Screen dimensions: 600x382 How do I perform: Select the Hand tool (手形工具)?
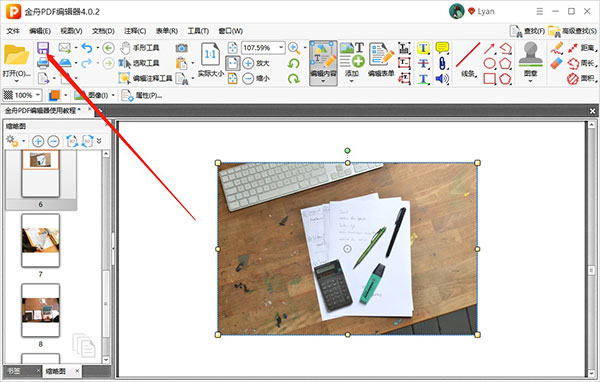point(140,48)
